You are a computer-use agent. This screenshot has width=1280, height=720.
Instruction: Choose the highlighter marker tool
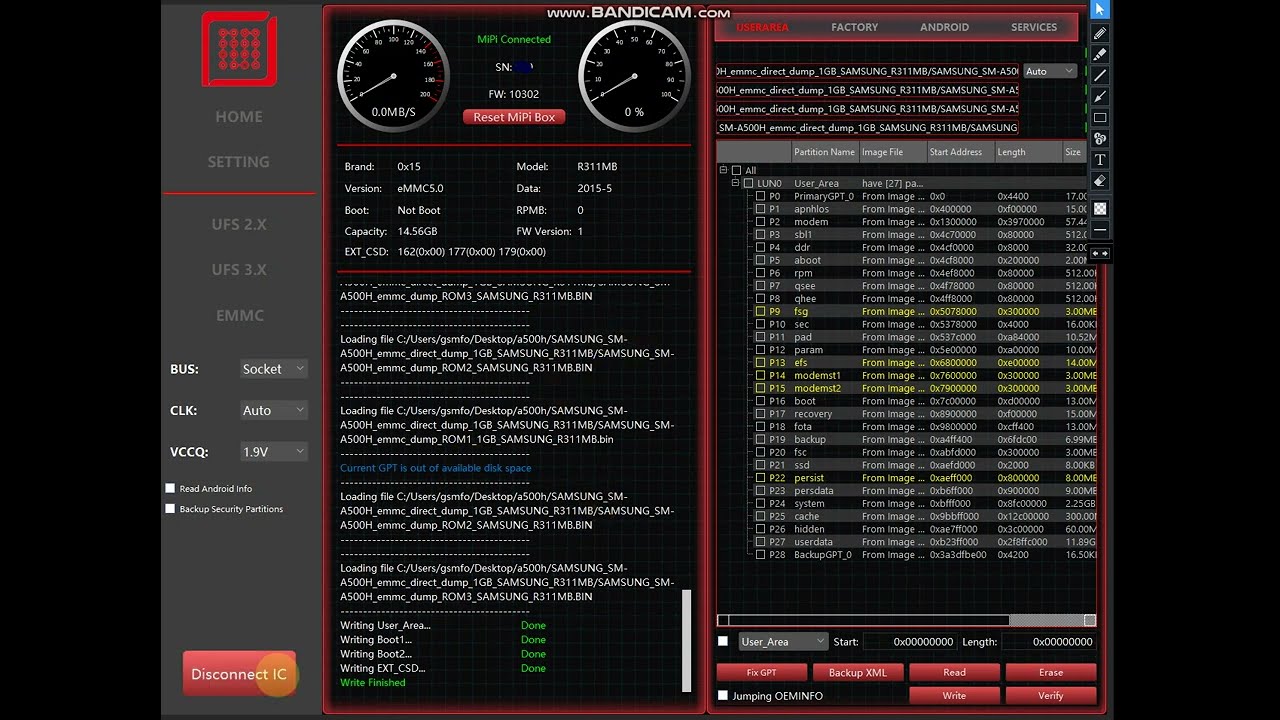pos(1100,54)
